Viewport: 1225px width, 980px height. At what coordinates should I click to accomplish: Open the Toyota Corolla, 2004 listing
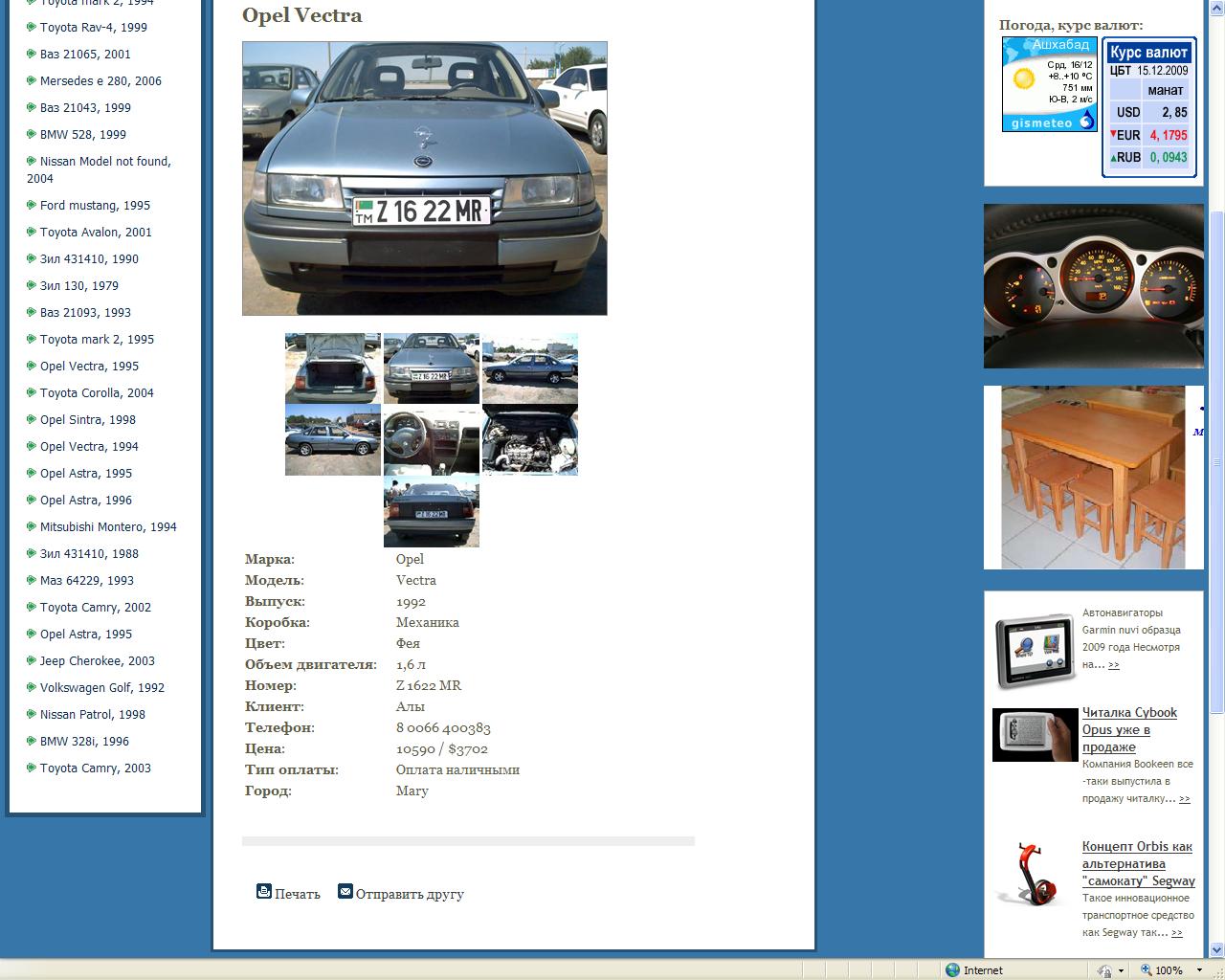click(x=97, y=392)
